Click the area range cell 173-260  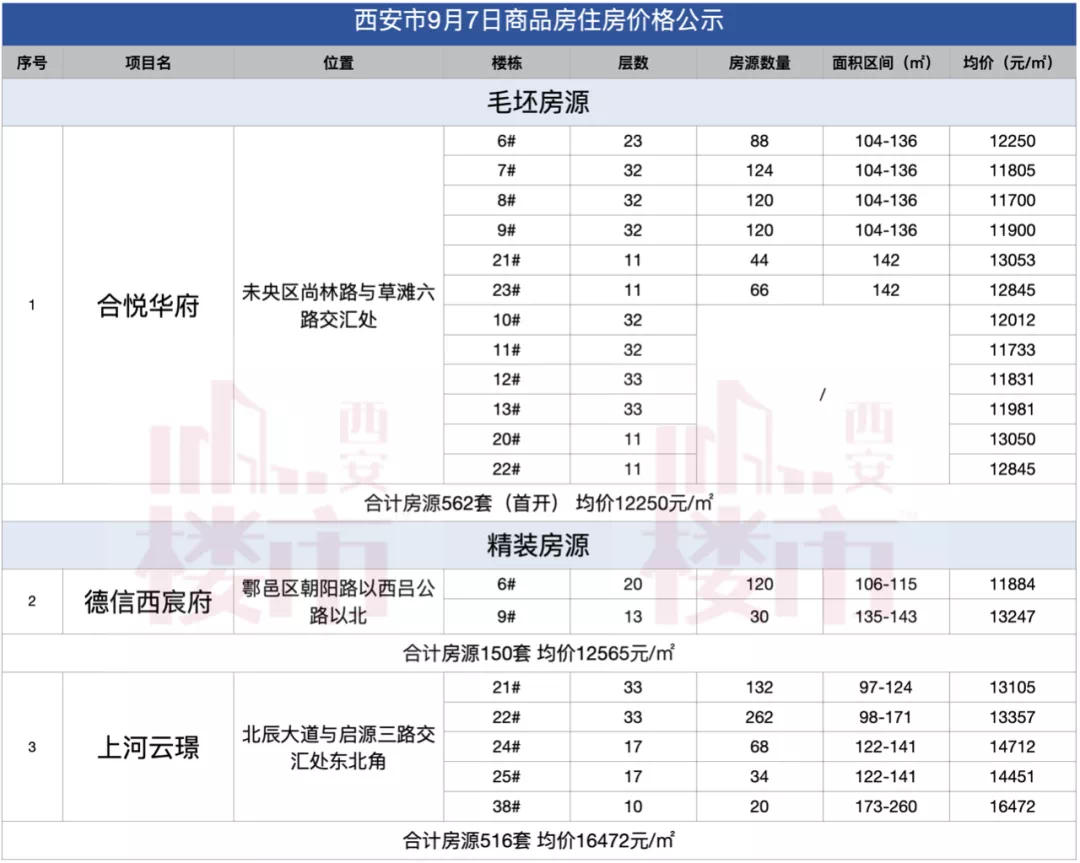885,806
